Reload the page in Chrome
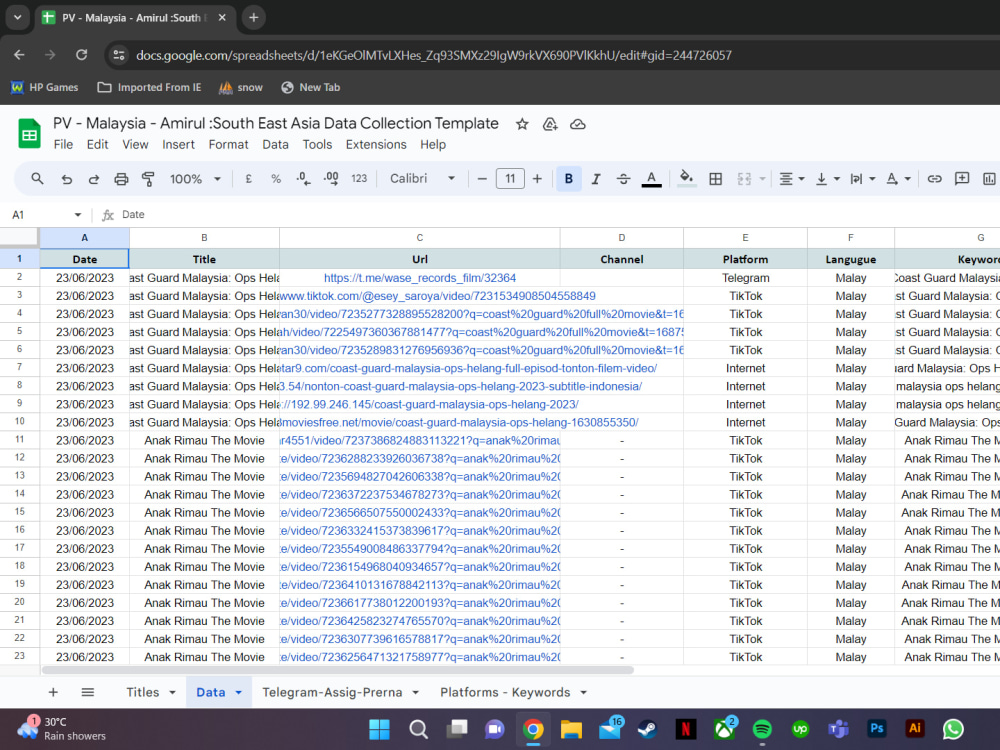 click(82, 55)
